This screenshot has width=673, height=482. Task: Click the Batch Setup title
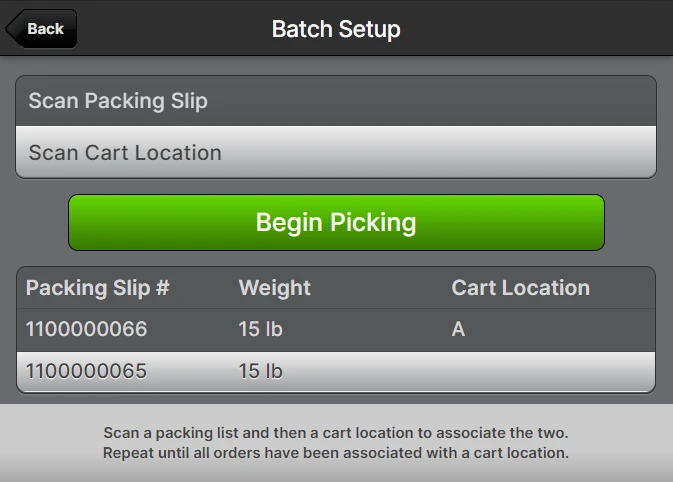click(x=336, y=29)
